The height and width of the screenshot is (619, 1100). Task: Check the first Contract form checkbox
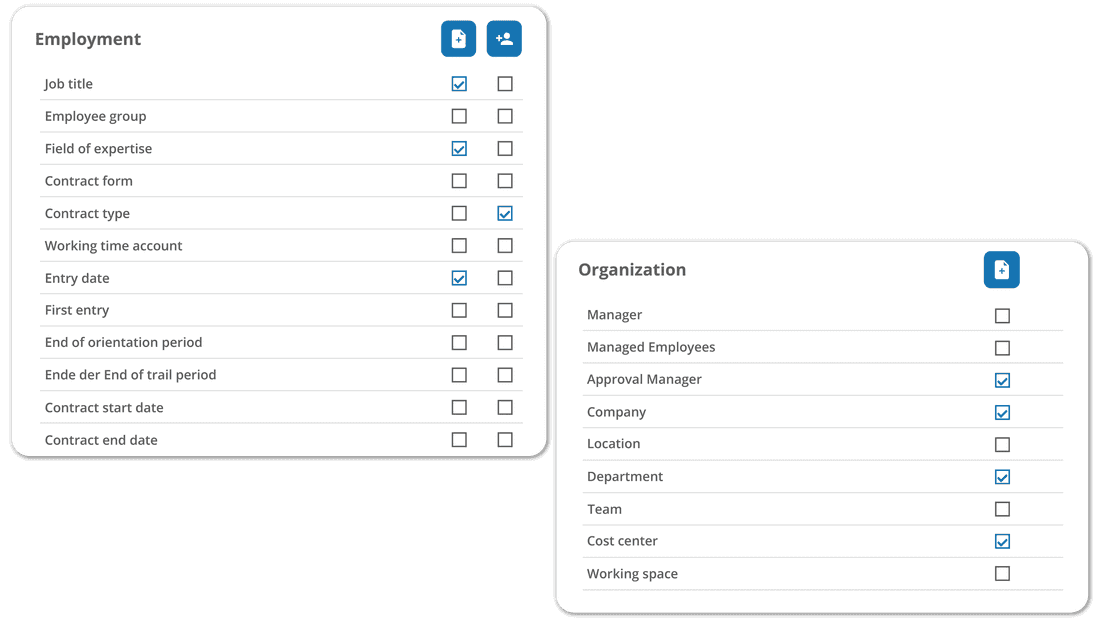click(458, 180)
